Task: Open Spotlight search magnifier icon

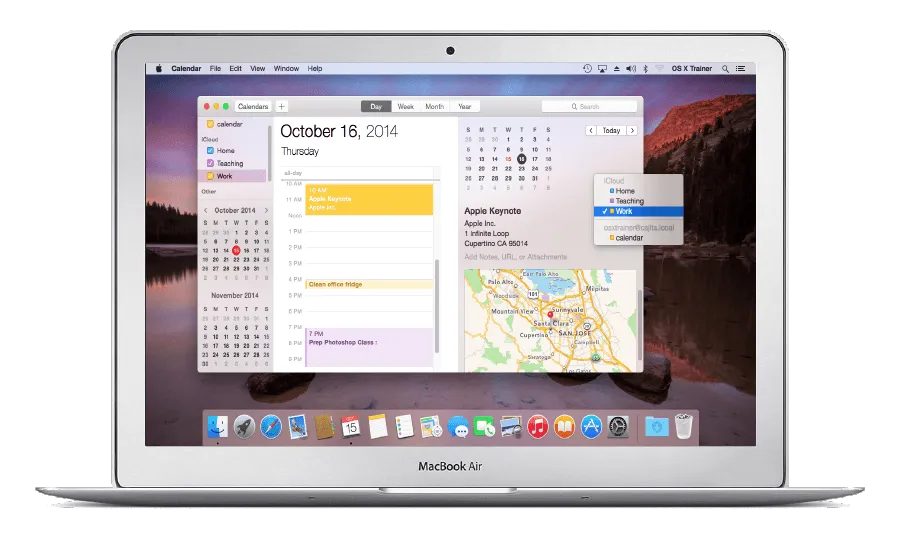Action: point(725,69)
